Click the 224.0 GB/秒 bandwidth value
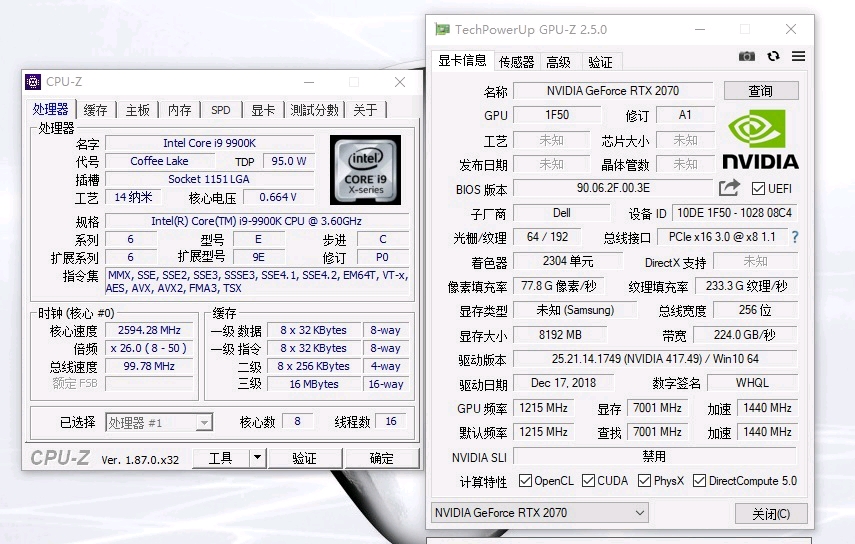855x544 pixels. coord(745,334)
